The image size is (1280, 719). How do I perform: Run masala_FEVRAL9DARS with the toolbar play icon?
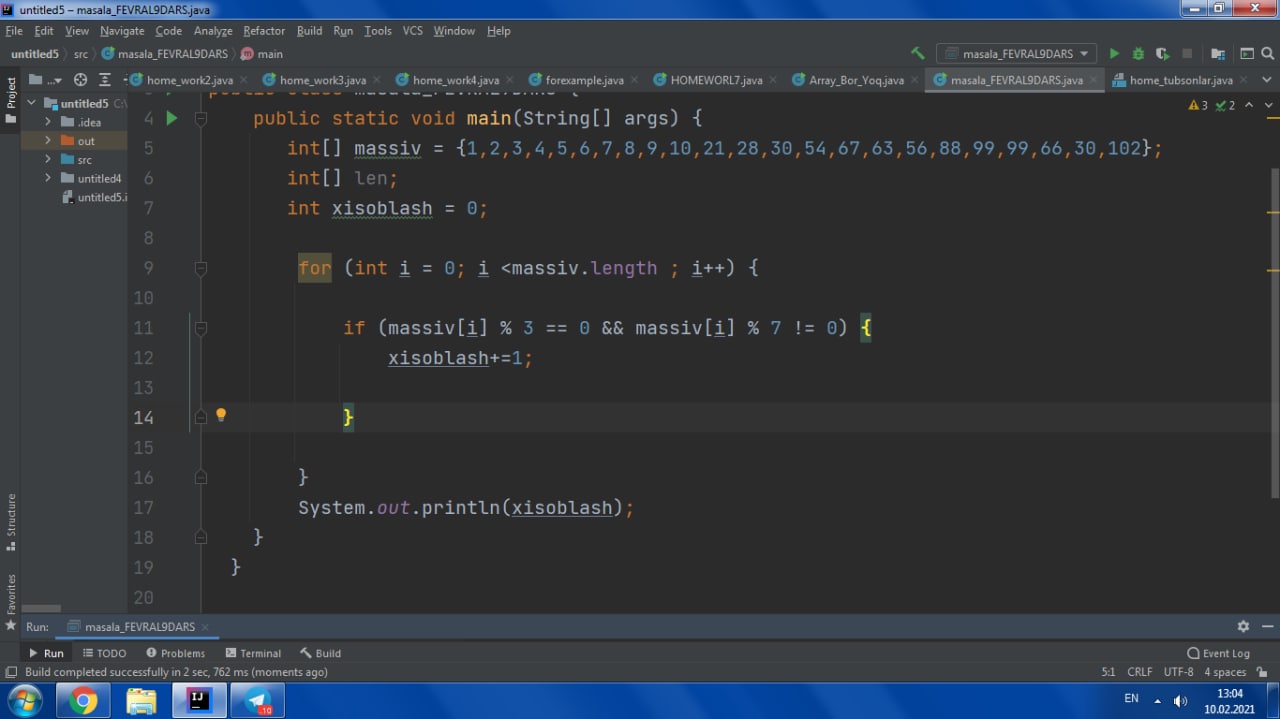[x=1114, y=53]
